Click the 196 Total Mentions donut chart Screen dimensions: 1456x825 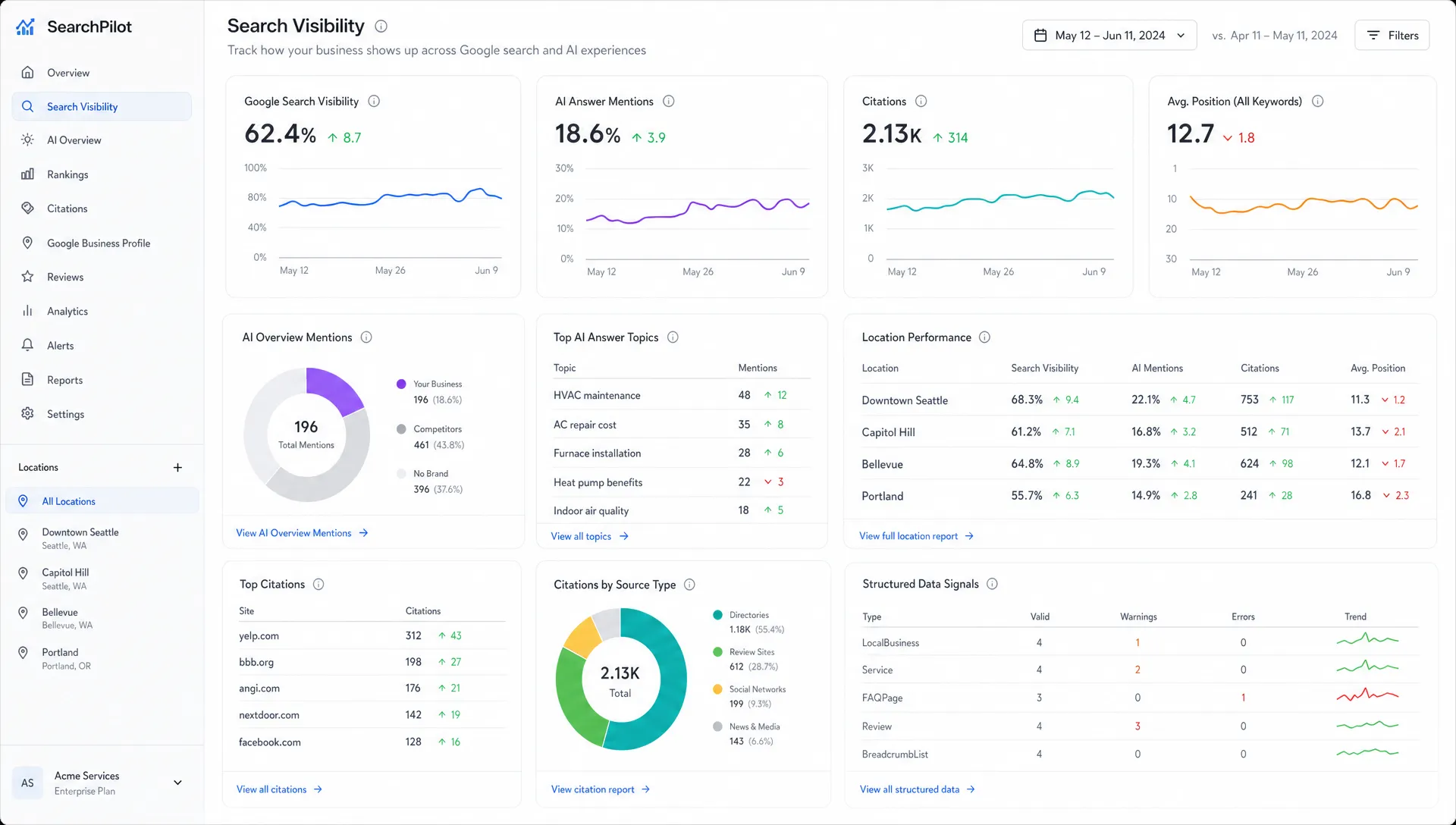306,434
